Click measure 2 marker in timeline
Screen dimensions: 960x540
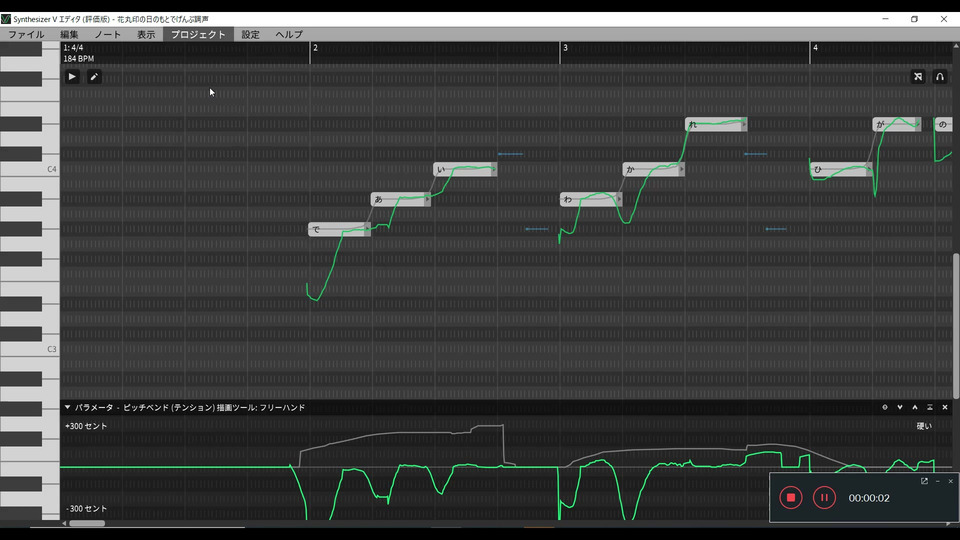click(315, 48)
